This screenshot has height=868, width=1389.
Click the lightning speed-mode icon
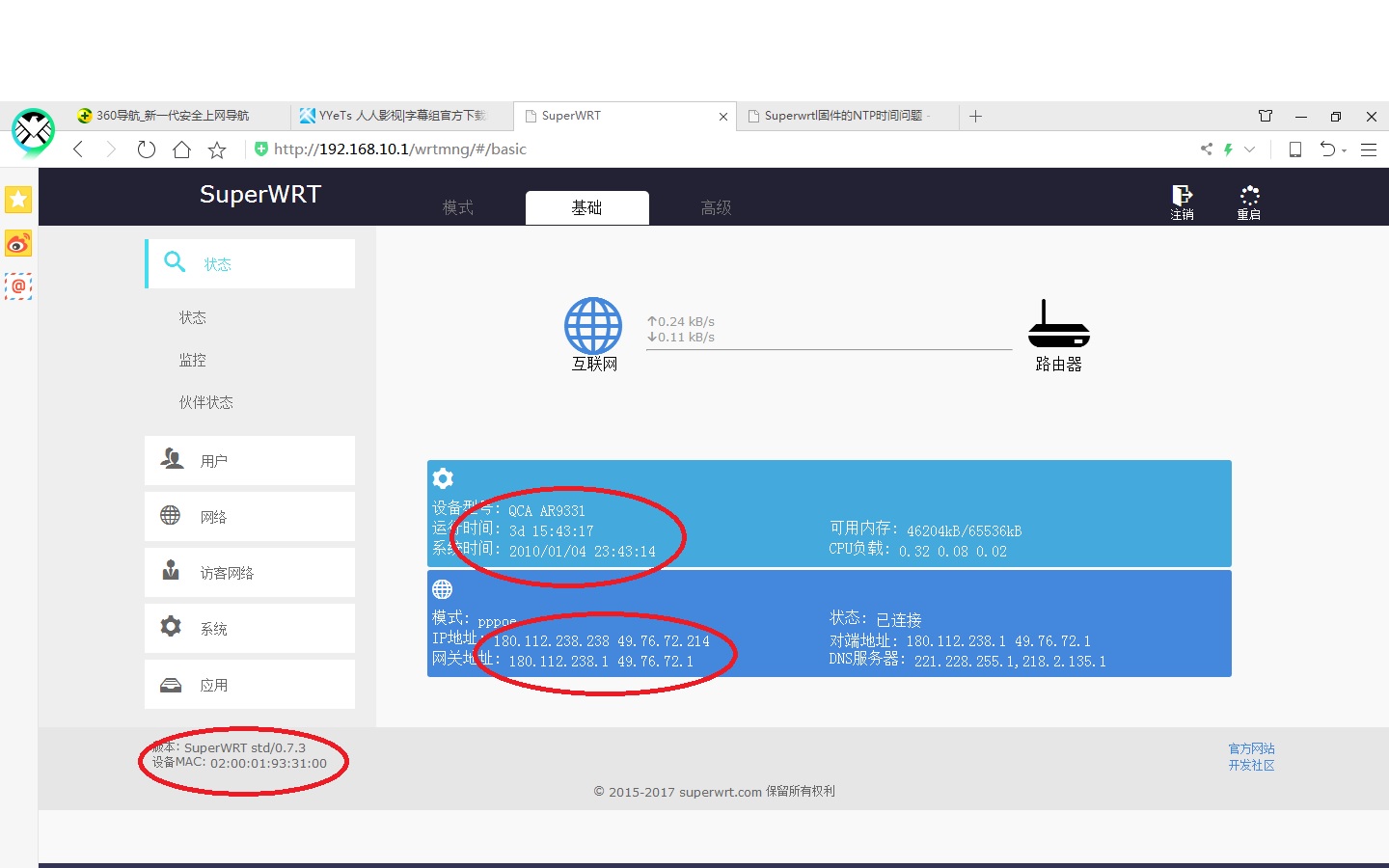(x=1228, y=149)
